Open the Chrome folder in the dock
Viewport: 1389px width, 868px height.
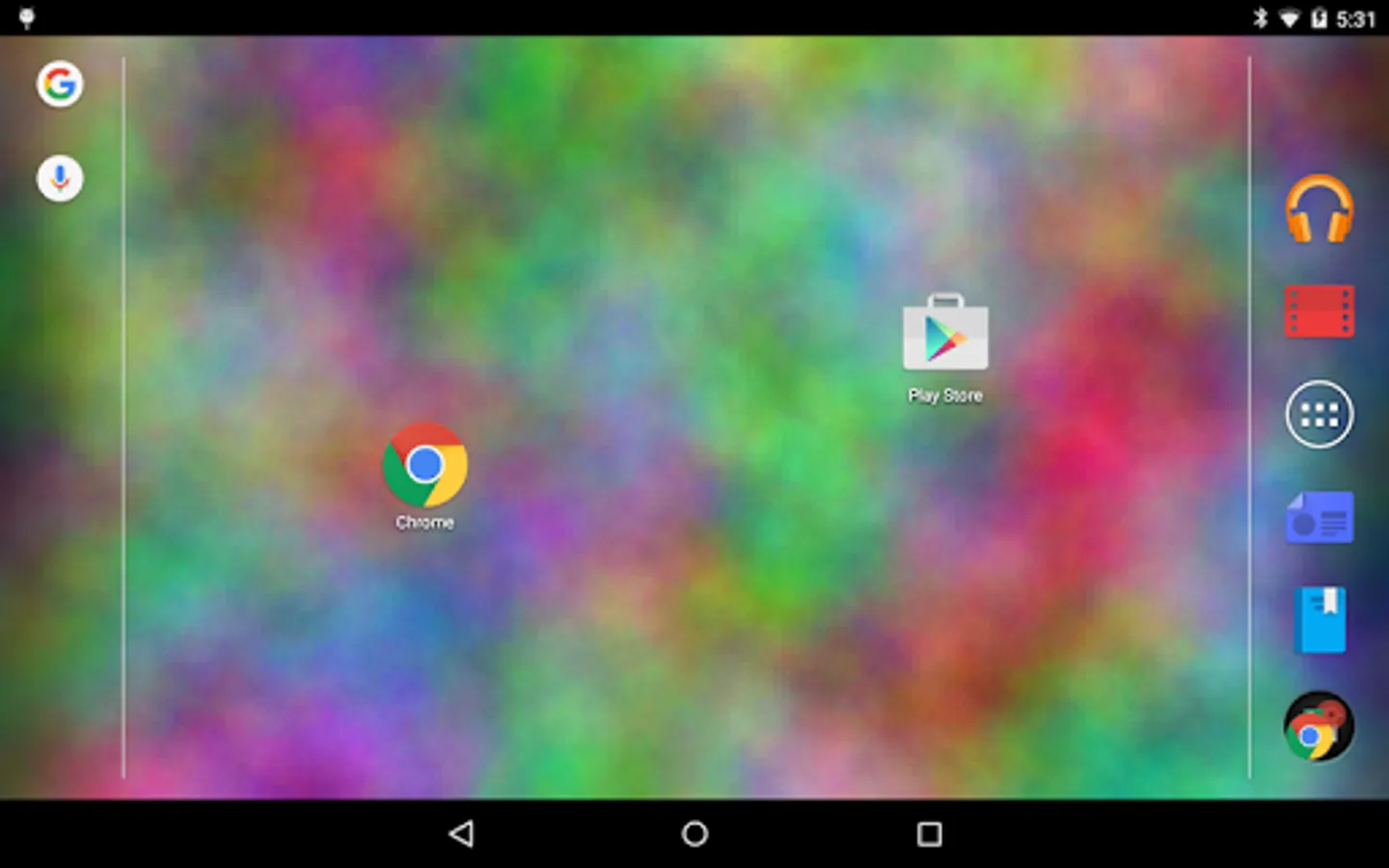tap(1319, 726)
